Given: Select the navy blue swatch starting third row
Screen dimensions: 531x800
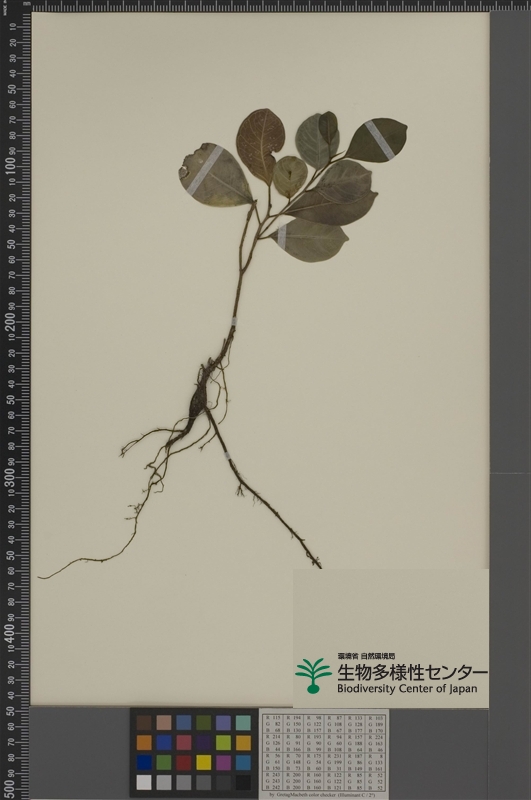Looking at the screenshot, I should coord(144,762).
